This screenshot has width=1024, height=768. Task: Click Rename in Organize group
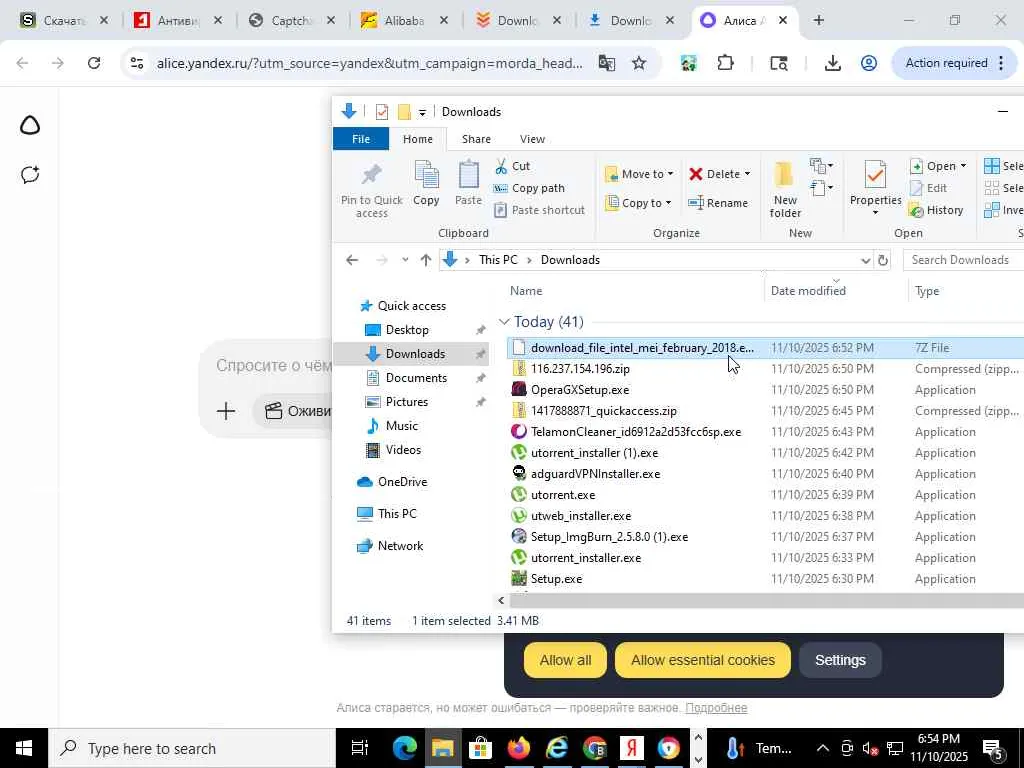(x=718, y=203)
